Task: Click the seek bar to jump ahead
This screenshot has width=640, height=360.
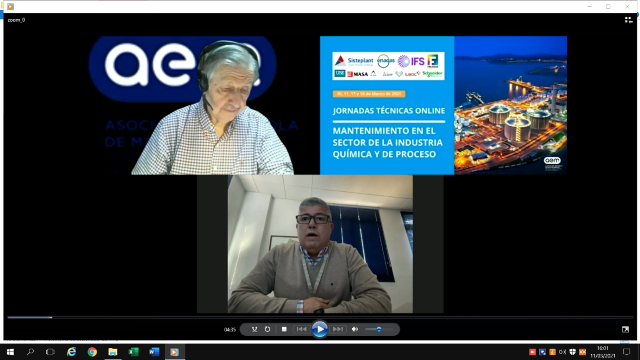Action: click(x=320, y=317)
